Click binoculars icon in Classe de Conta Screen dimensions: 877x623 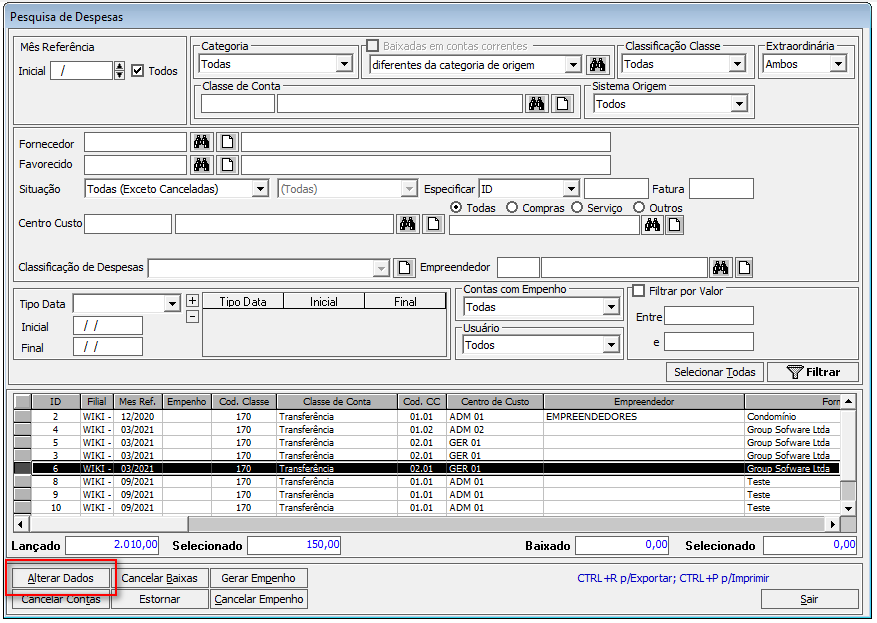[537, 104]
